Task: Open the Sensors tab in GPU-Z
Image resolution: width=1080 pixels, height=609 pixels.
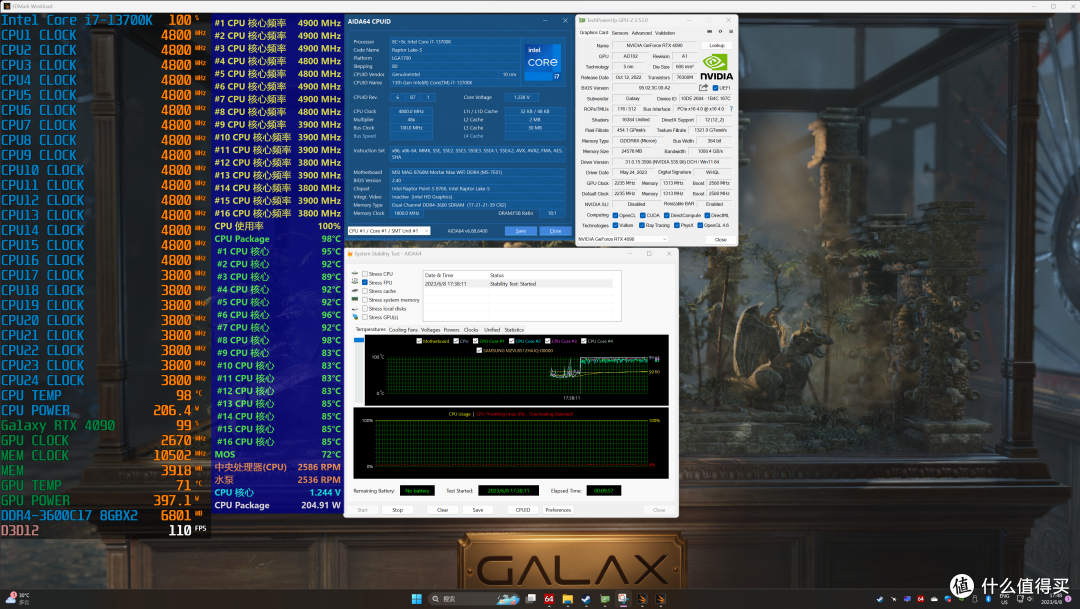Action: coord(620,32)
